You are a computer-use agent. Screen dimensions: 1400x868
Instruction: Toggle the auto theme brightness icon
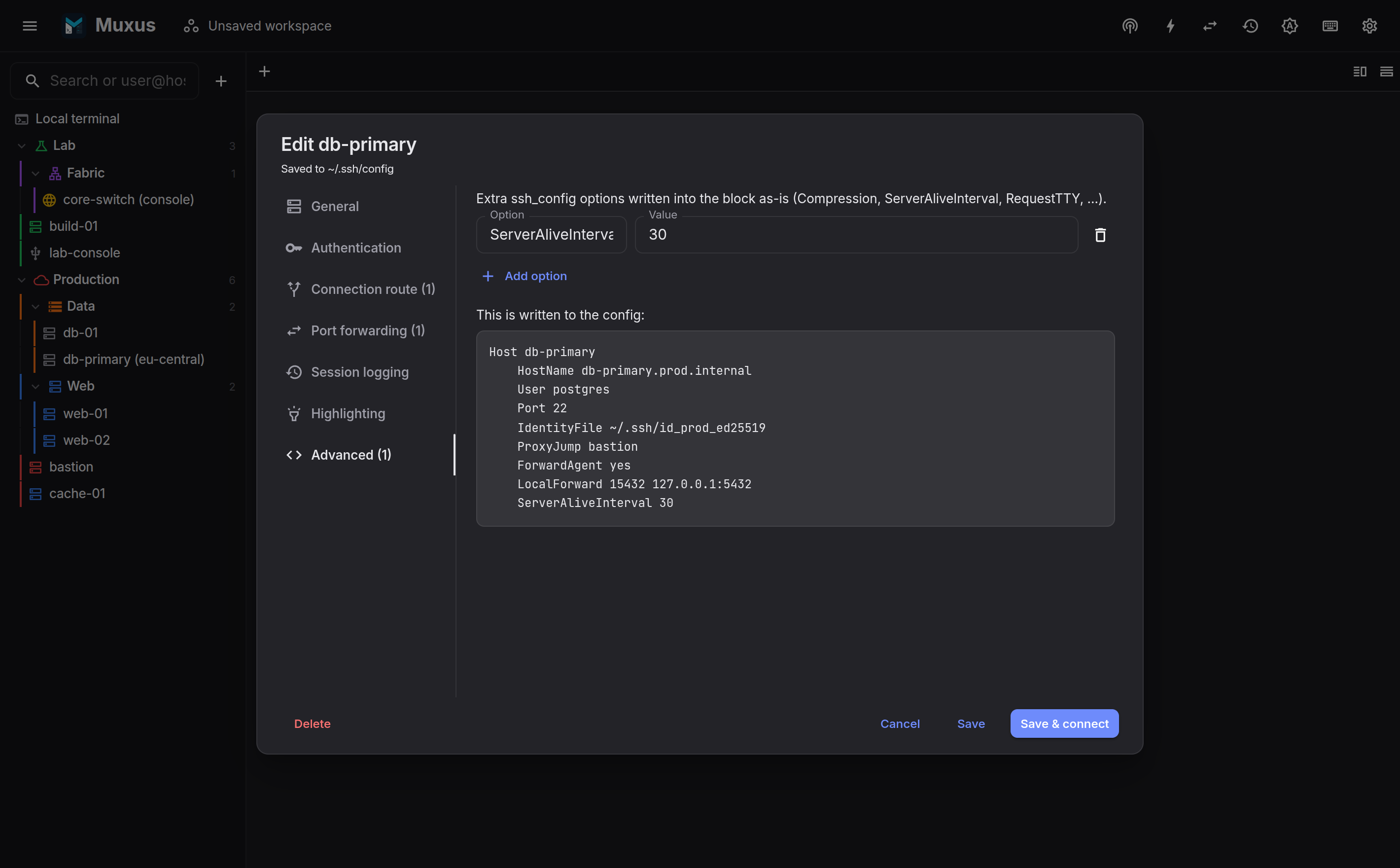click(1290, 26)
